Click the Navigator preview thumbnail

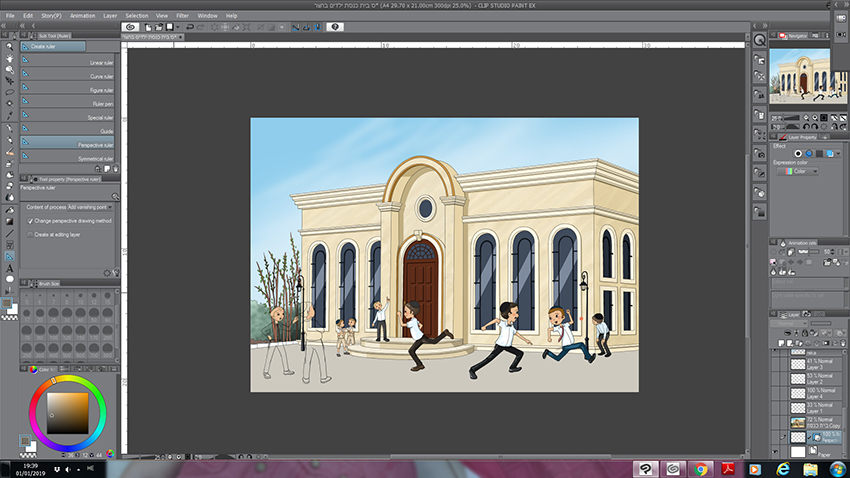[800, 77]
